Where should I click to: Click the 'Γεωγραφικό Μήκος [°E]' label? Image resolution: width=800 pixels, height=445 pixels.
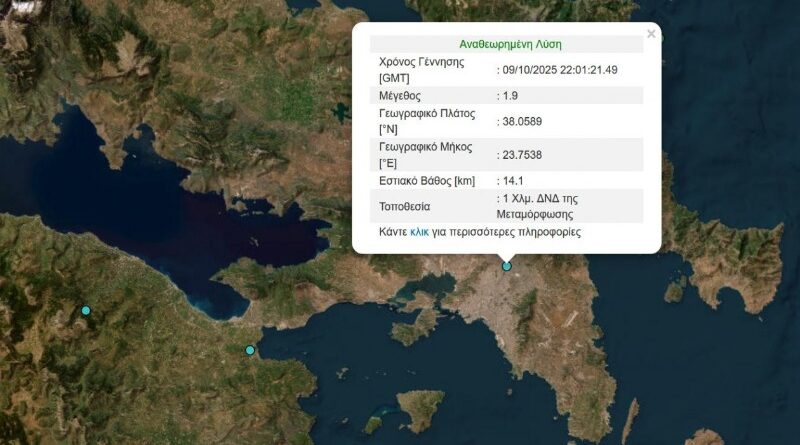pos(425,155)
